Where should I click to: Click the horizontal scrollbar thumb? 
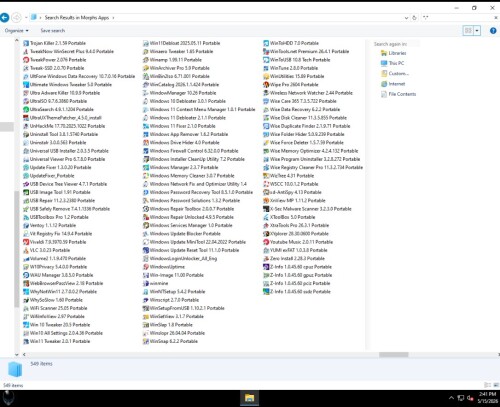393,355
